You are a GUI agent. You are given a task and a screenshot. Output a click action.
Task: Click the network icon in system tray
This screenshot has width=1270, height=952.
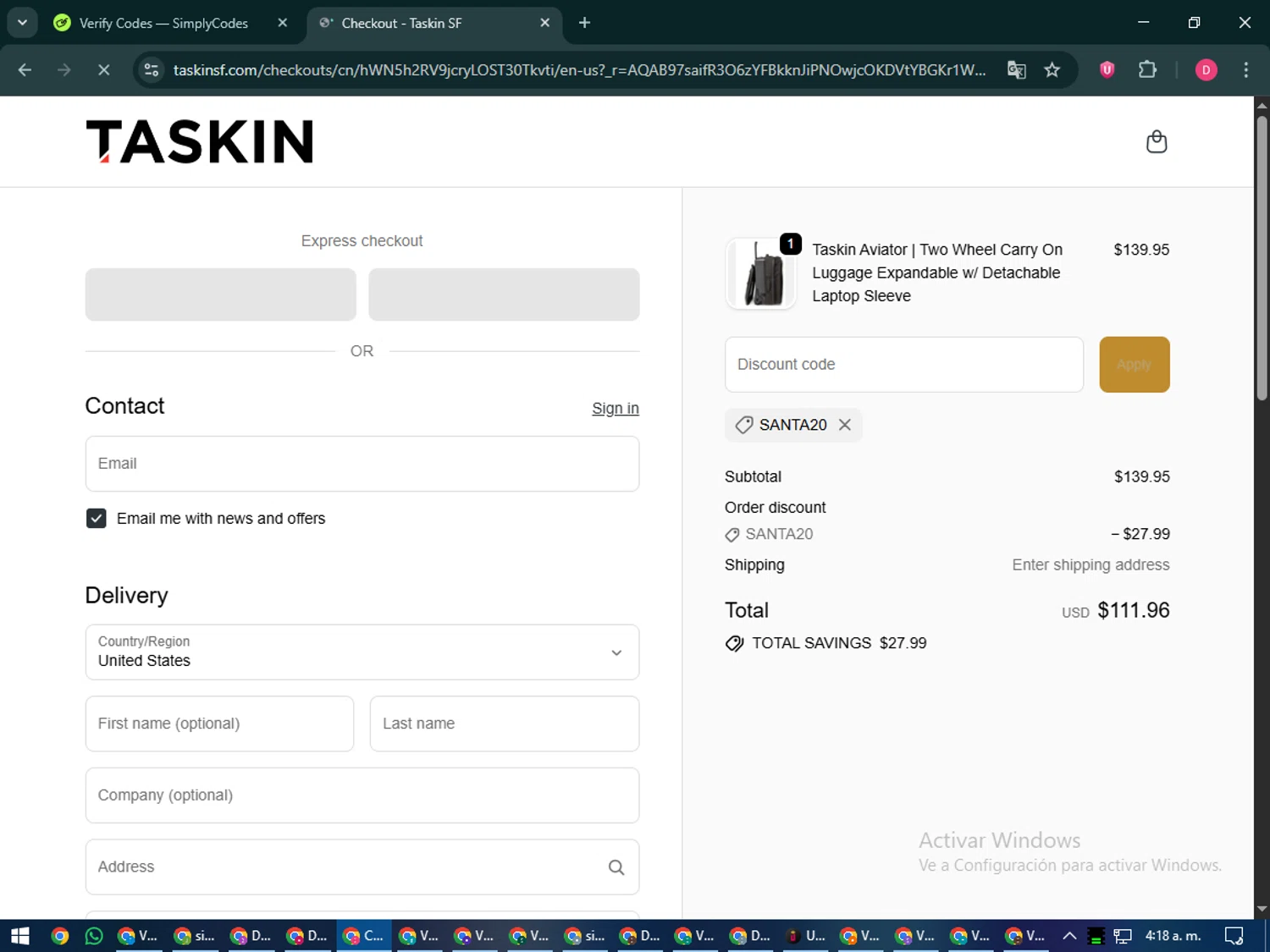coord(1123,936)
